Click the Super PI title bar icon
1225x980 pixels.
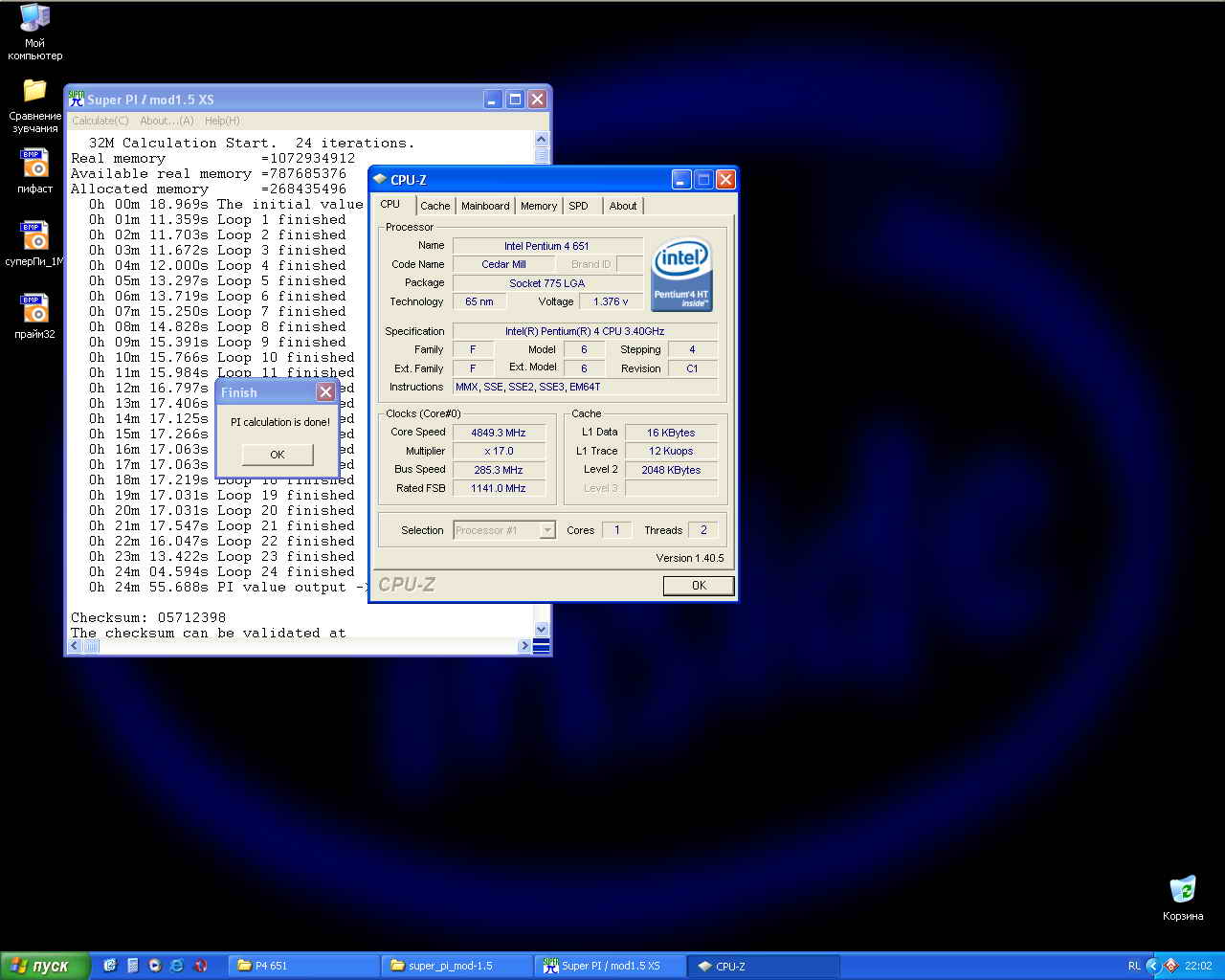pyautogui.click(x=77, y=99)
